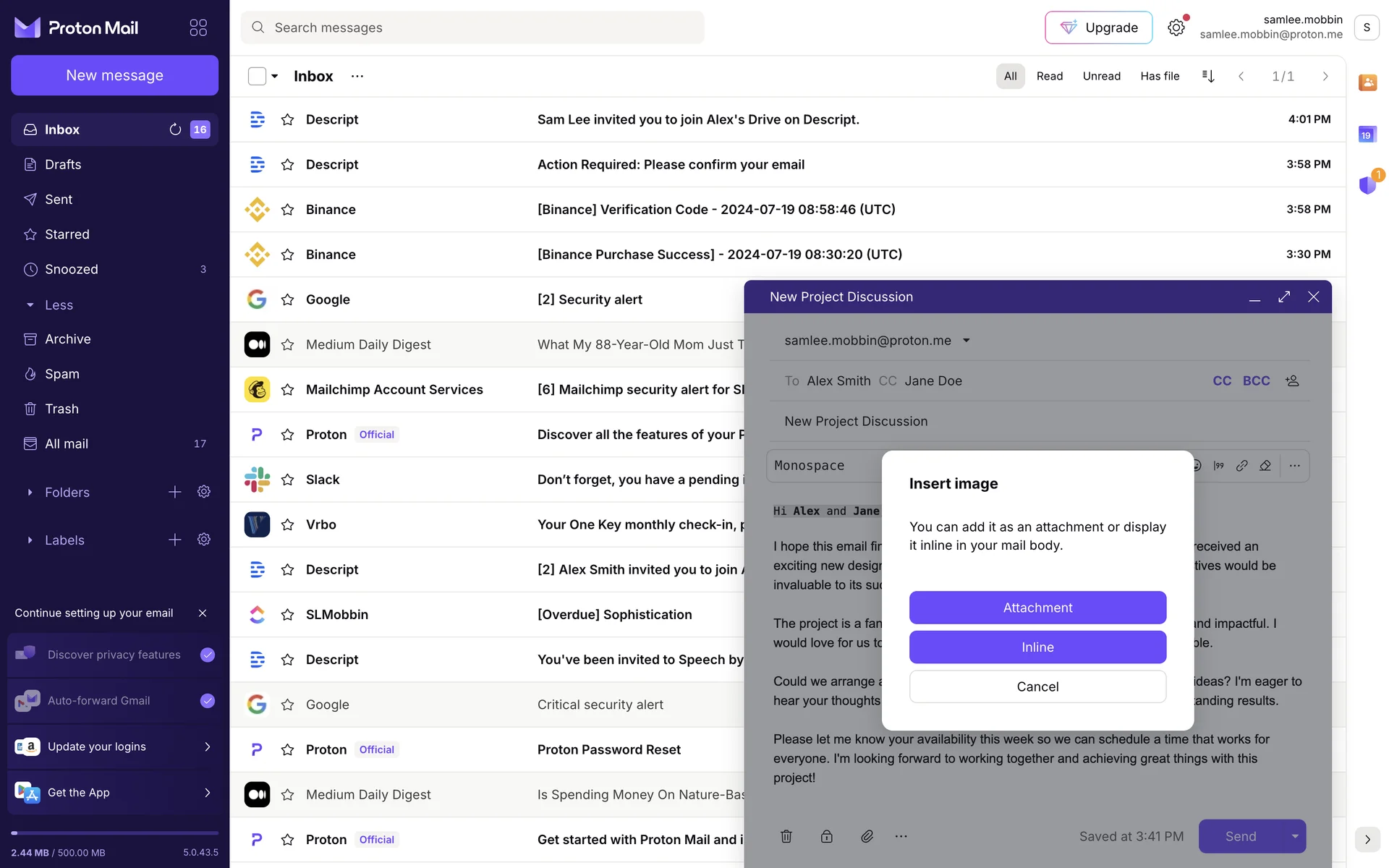The height and width of the screenshot is (868, 1389).
Task: Delete draft with composer trash icon
Action: [786, 836]
